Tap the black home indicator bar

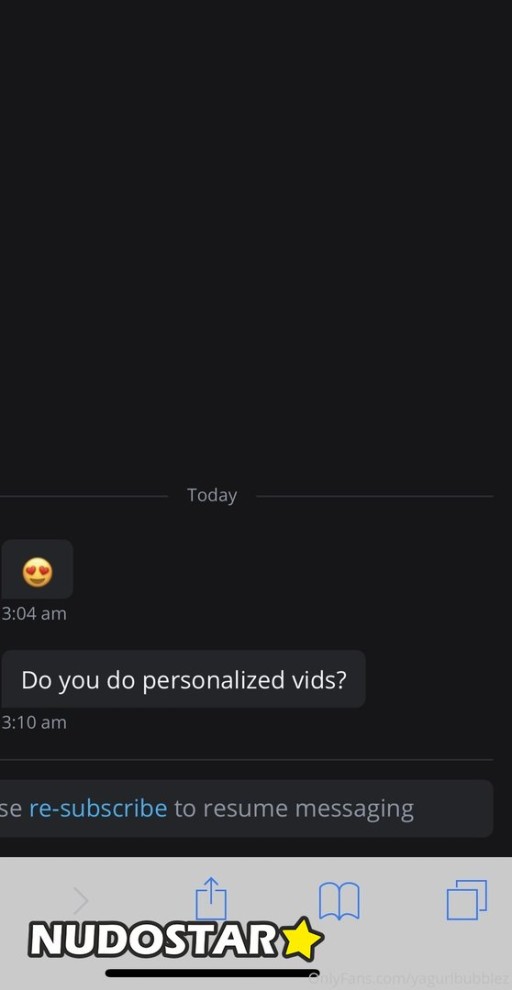(x=212, y=973)
